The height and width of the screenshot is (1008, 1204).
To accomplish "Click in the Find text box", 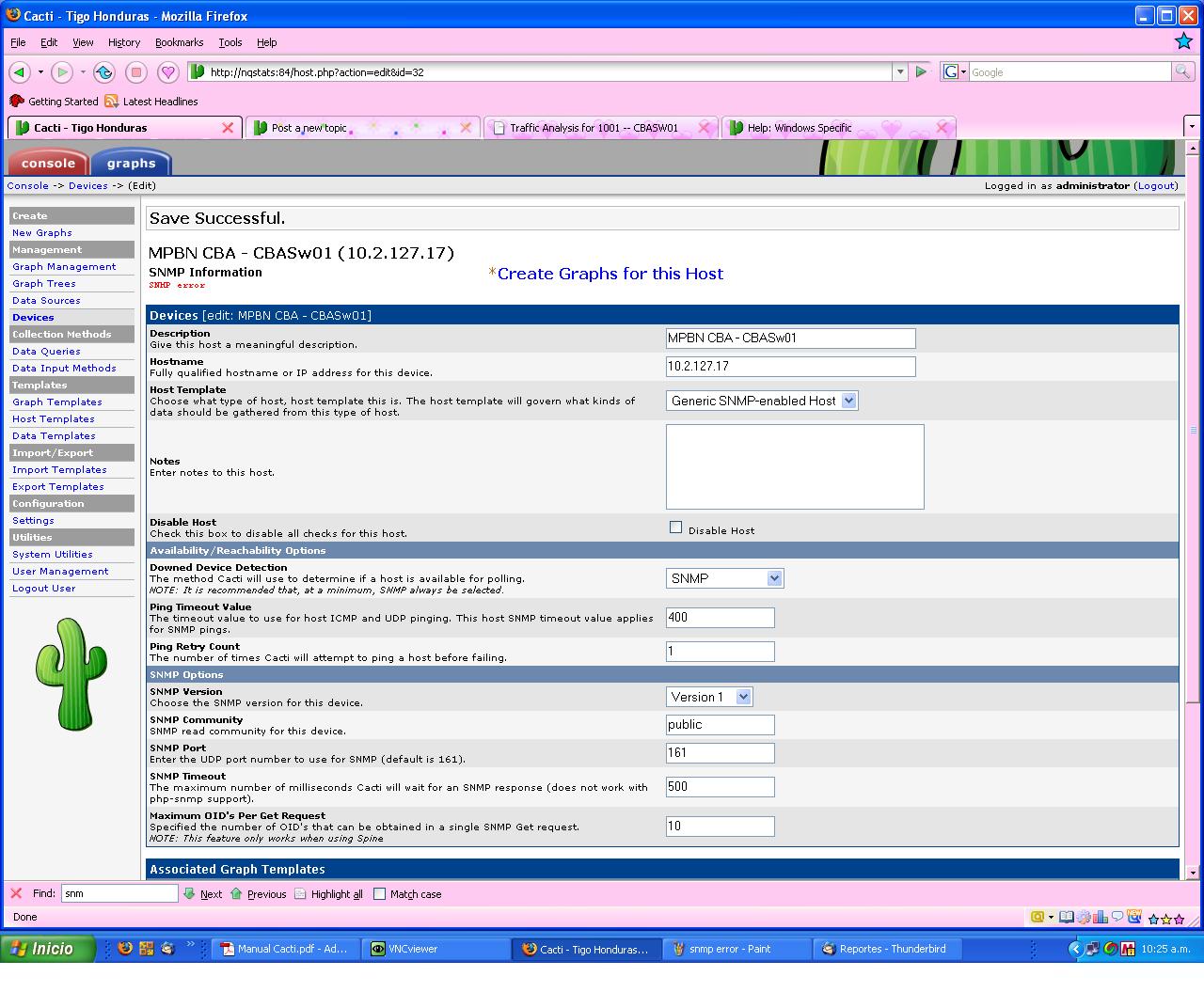I will pyautogui.click(x=119, y=893).
